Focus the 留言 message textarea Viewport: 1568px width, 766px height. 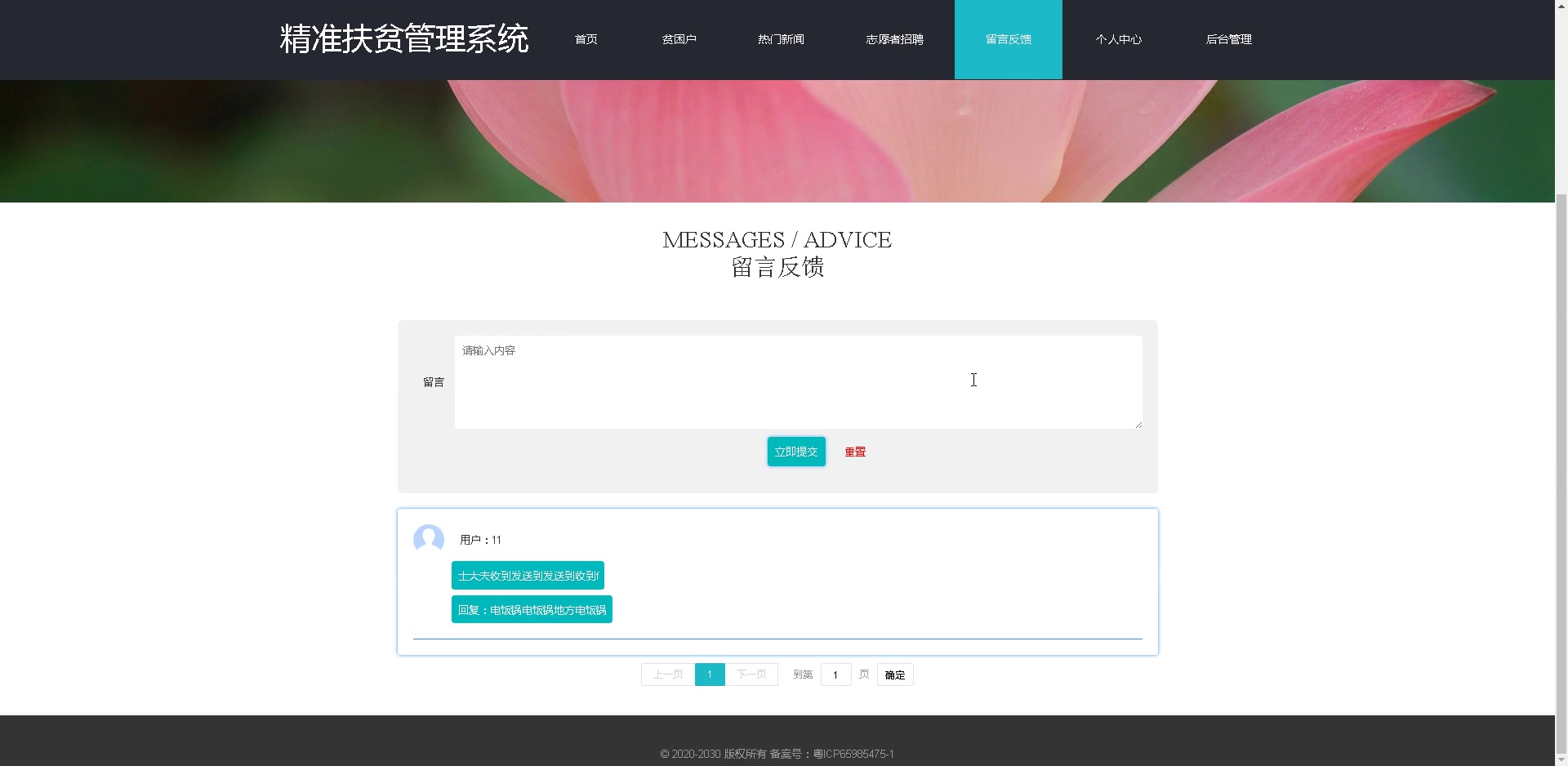coord(798,382)
